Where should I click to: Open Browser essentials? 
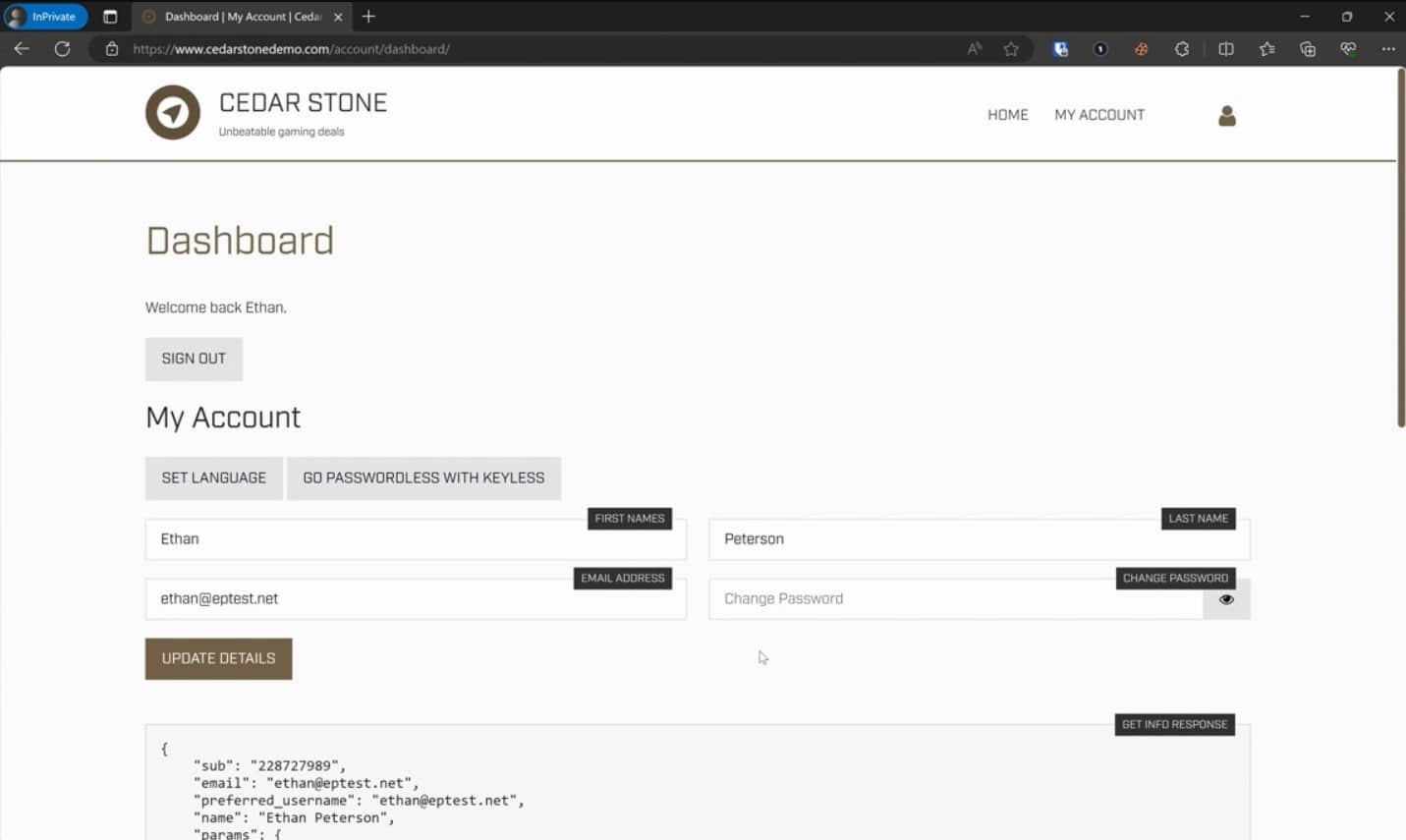click(1347, 48)
